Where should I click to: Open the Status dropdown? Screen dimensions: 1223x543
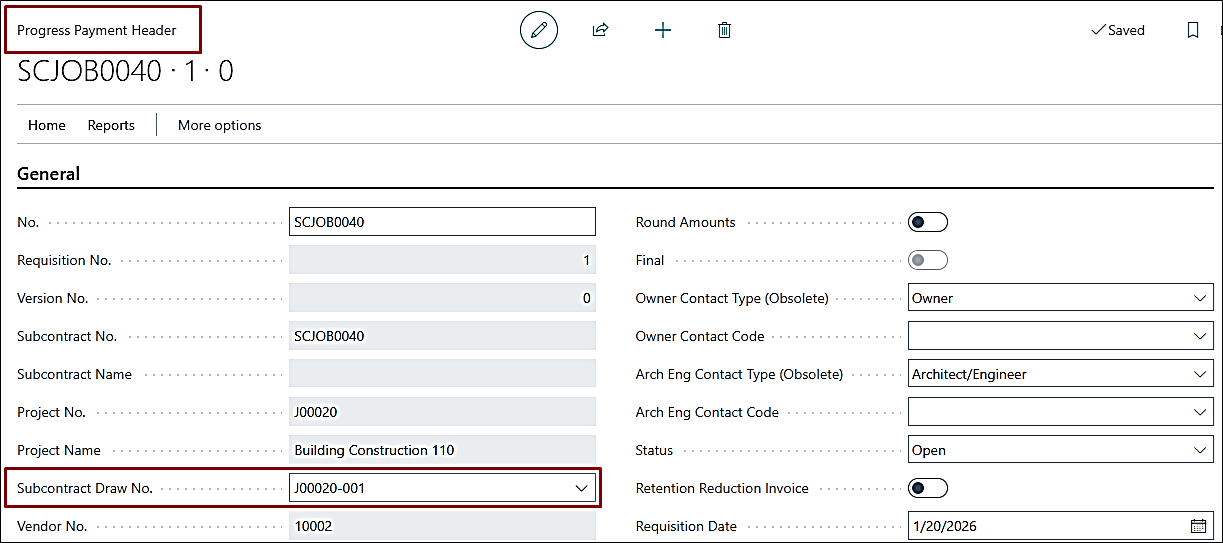pyautogui.click(x=1200, y=450)
